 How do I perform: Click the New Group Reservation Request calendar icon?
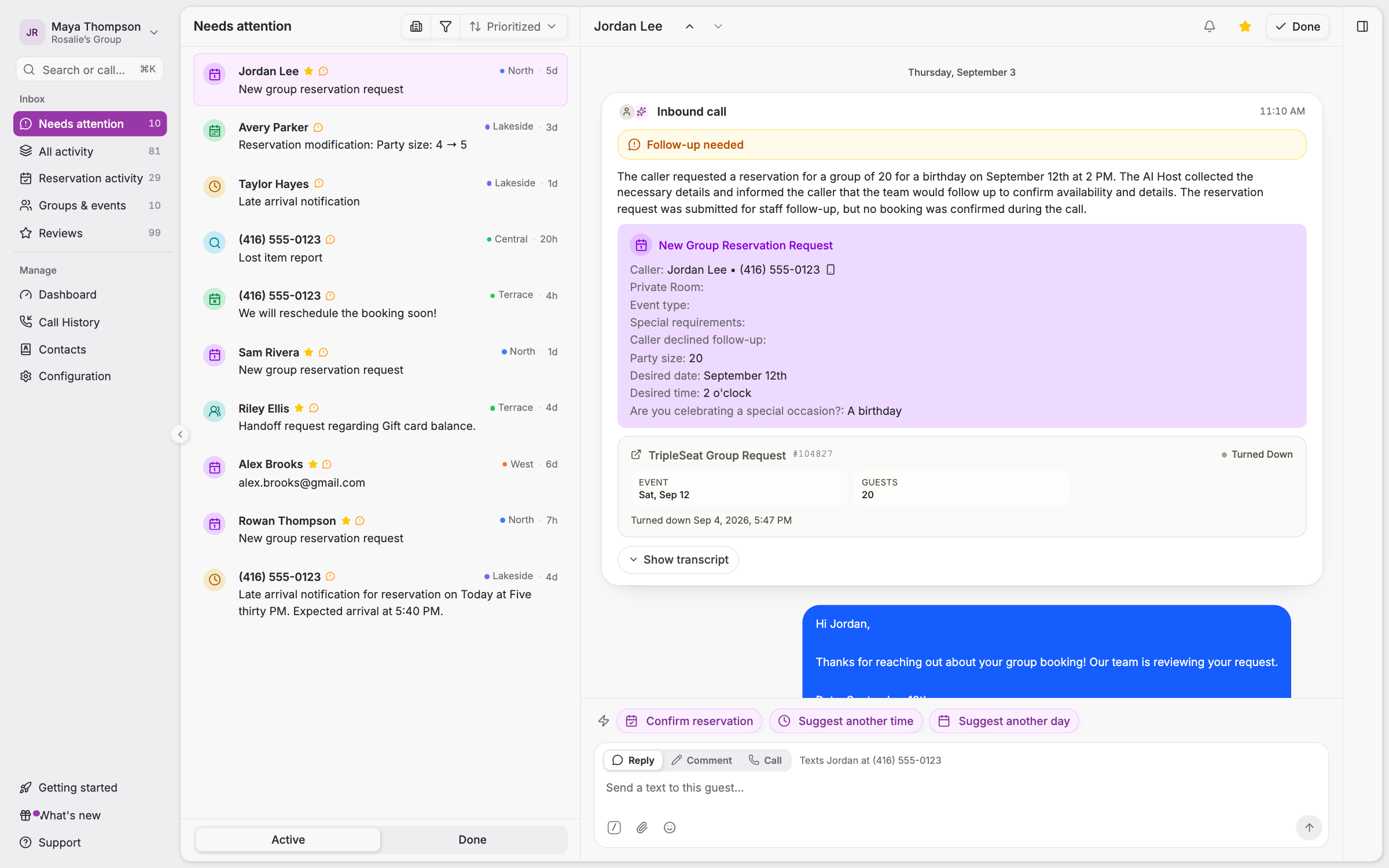coord(641,245)
